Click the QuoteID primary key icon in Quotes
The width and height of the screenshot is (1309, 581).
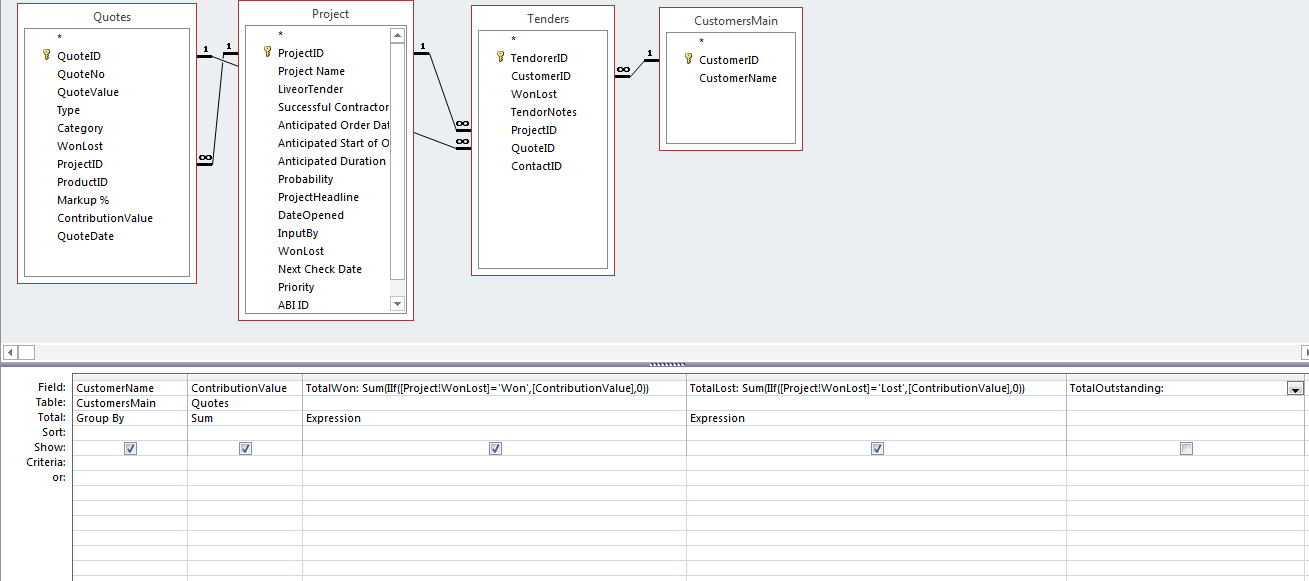pyautogui.click(x=46, y=56)
